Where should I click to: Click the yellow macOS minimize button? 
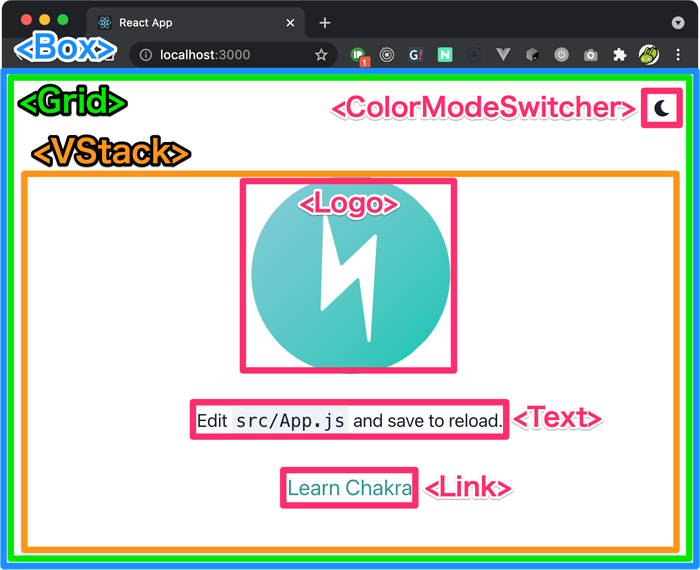[45, 20]
